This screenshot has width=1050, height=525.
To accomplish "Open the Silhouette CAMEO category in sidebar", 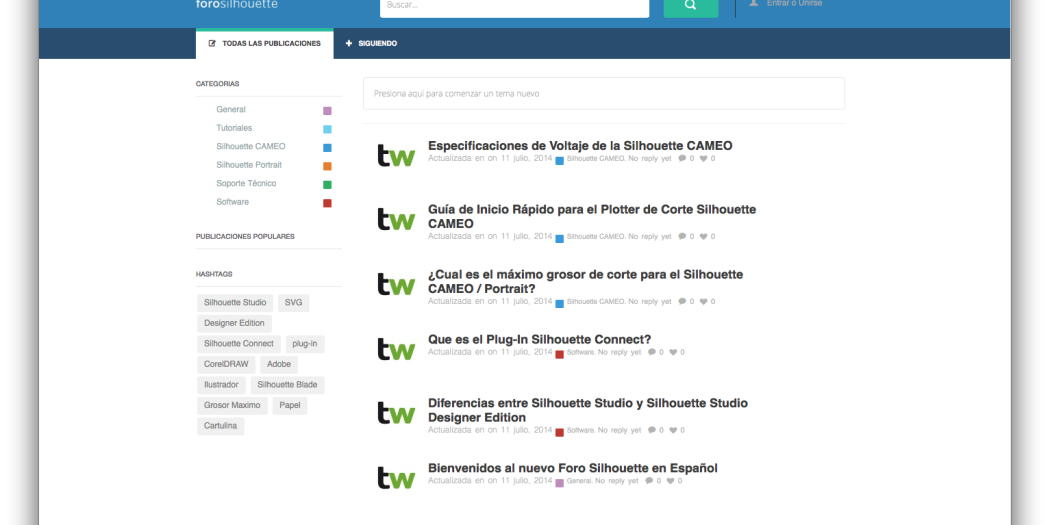I will (x=250, y=146).
